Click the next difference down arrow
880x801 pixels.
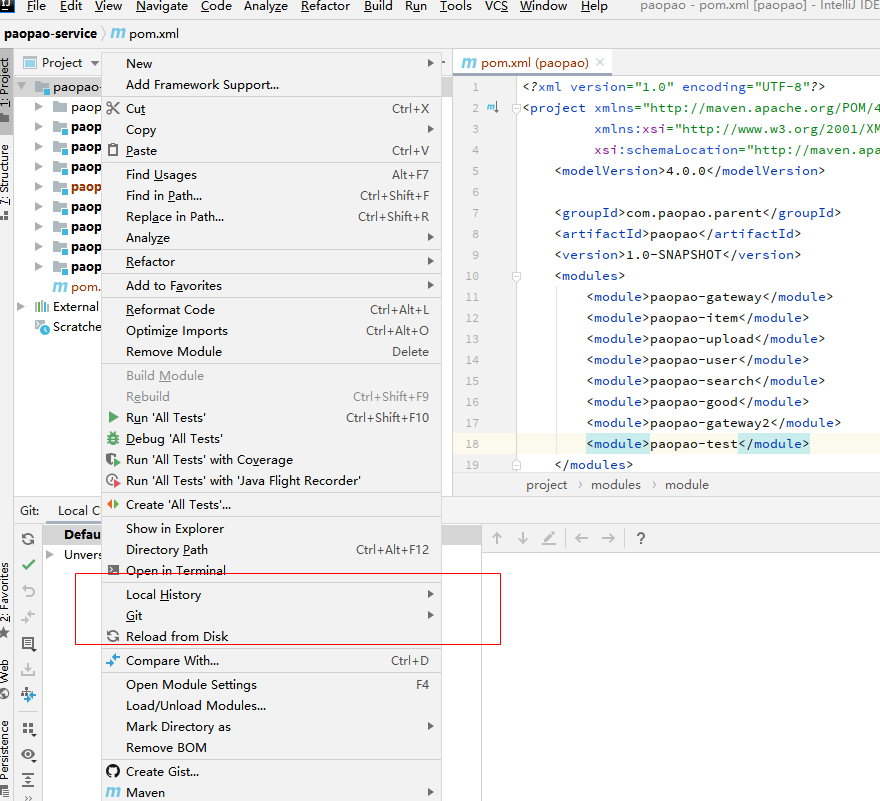[x=522, y=538]
